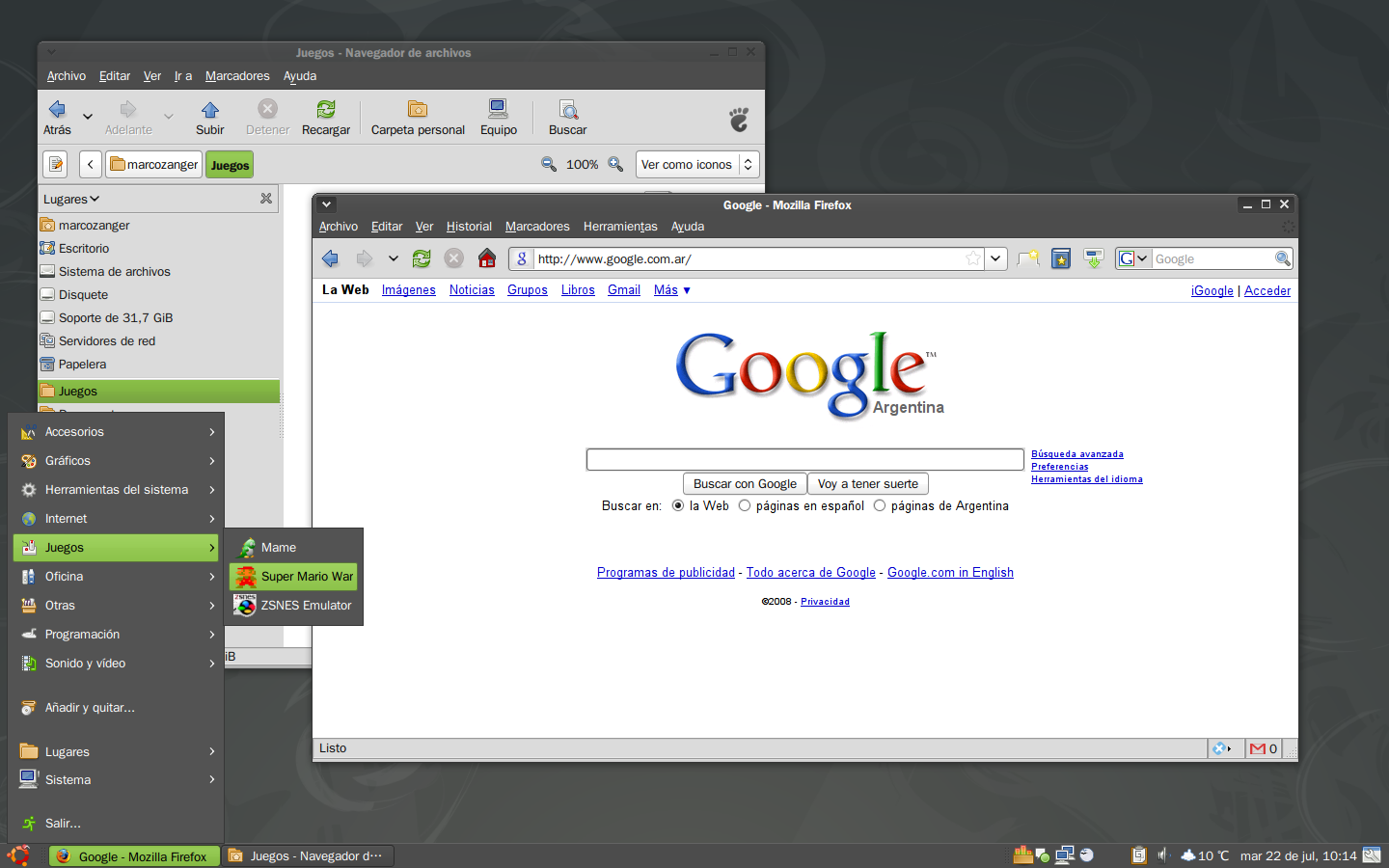Click weather applet showing 10 °C
Screen dimensions: 1389x868
1205,855
